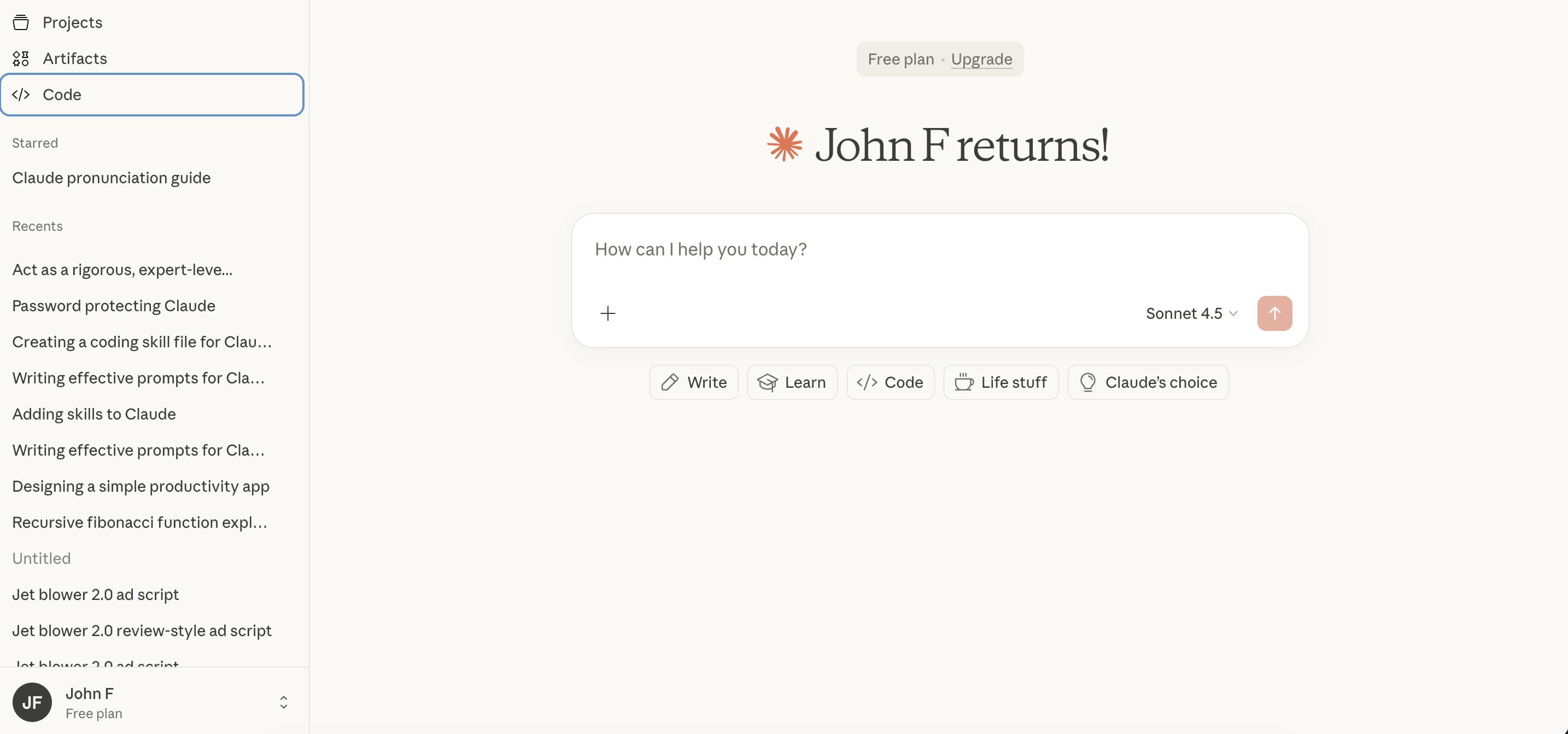This screenshot has width=1568, height=734.
Task: Click the Claude starburst logo
Action: [x=784, y=144]
